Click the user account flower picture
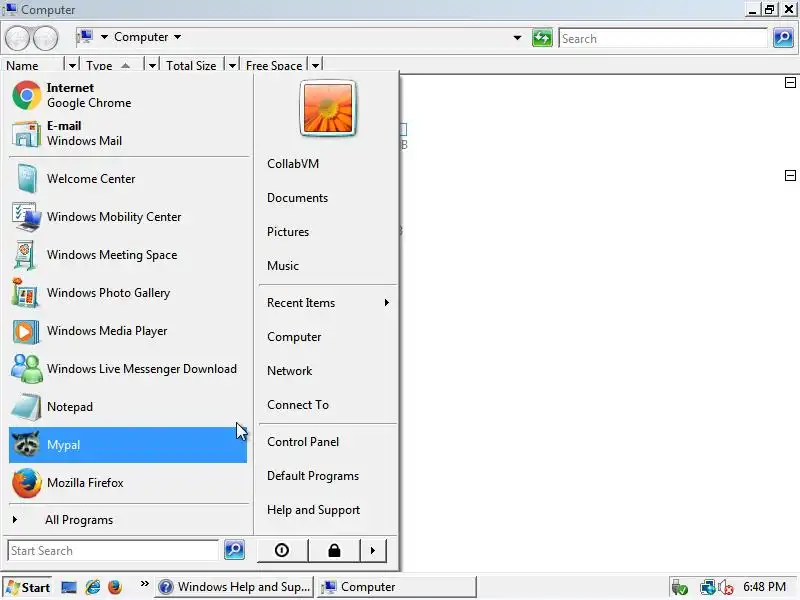800x600 pixels. 328,108
